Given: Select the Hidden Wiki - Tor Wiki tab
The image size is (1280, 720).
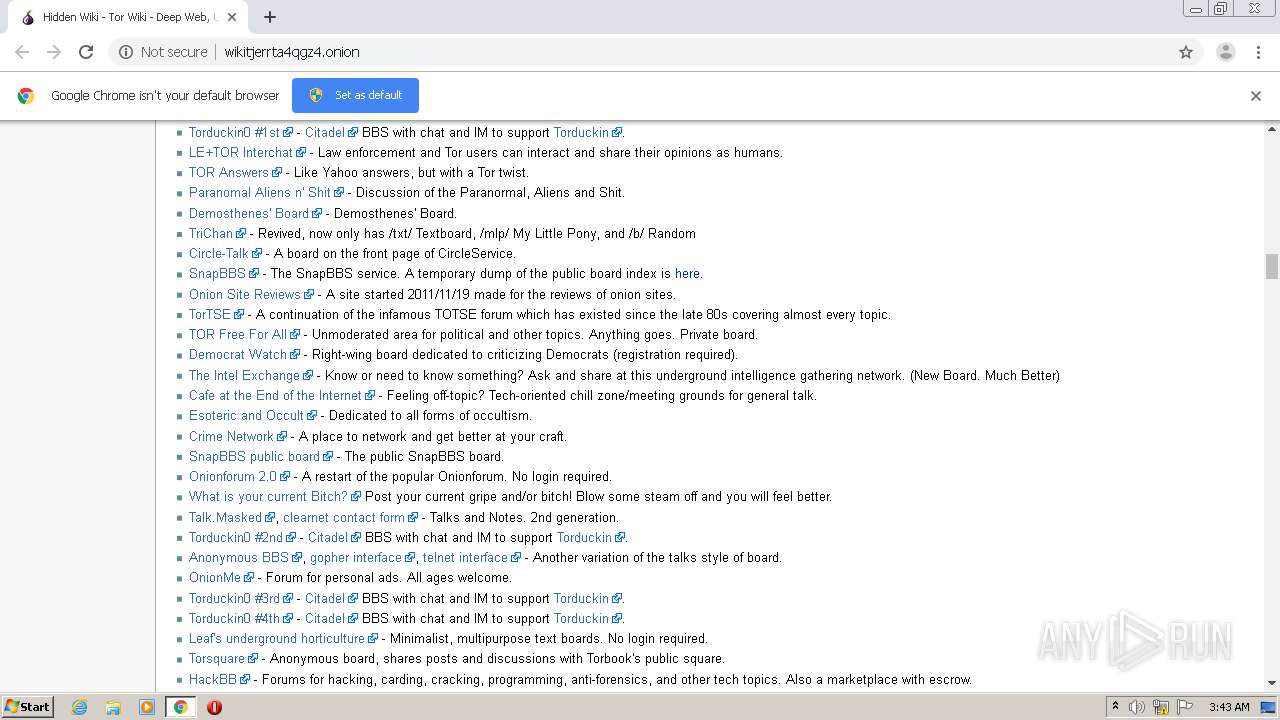Looking at the screenshot, I should pos(127,17).
